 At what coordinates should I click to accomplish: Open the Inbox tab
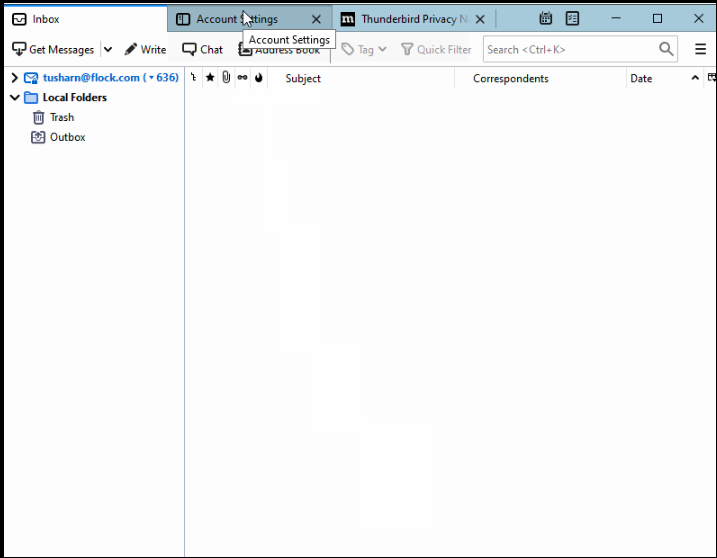click(x=85, y=19)
